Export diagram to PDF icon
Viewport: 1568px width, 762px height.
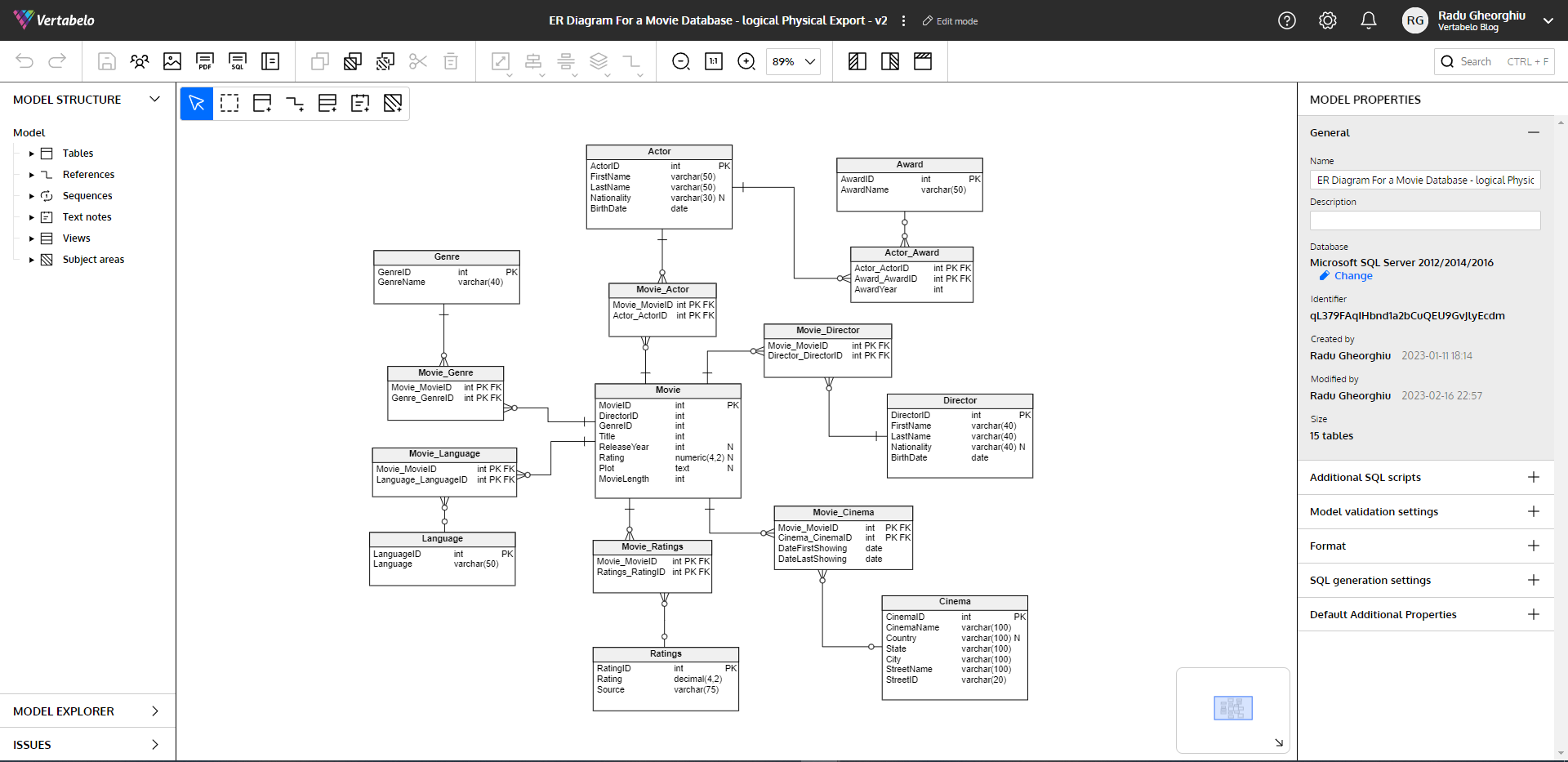[205, 61]
